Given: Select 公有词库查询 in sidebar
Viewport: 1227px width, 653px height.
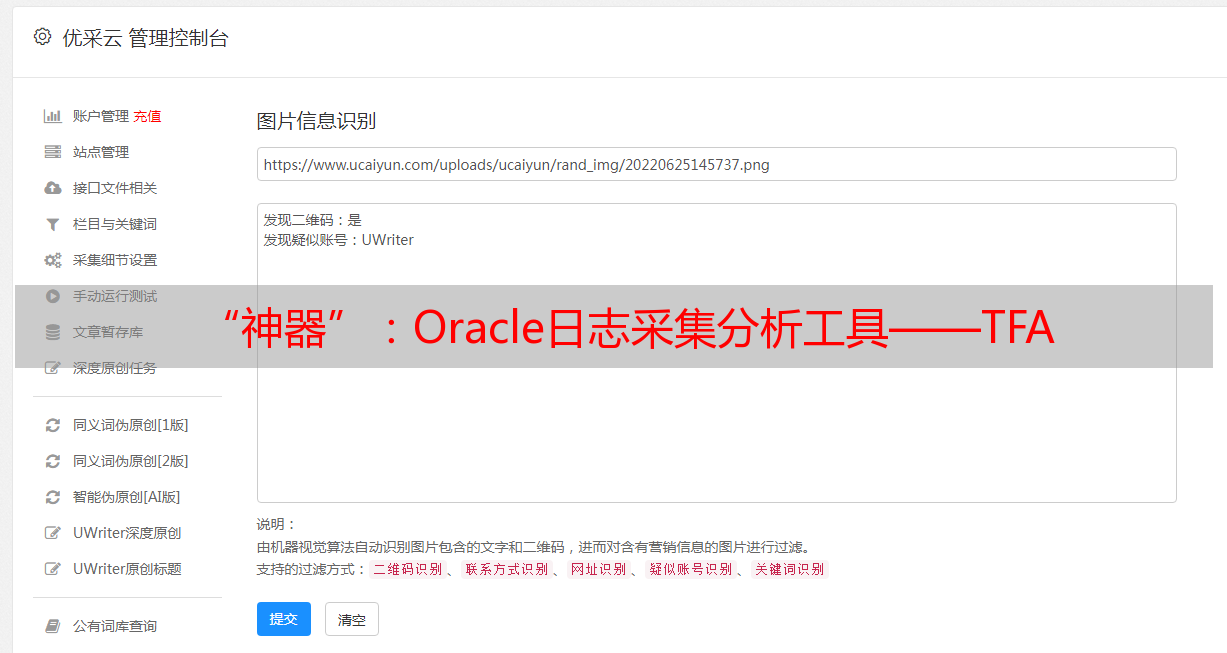Looking at the screenshot, I should 115,626.
